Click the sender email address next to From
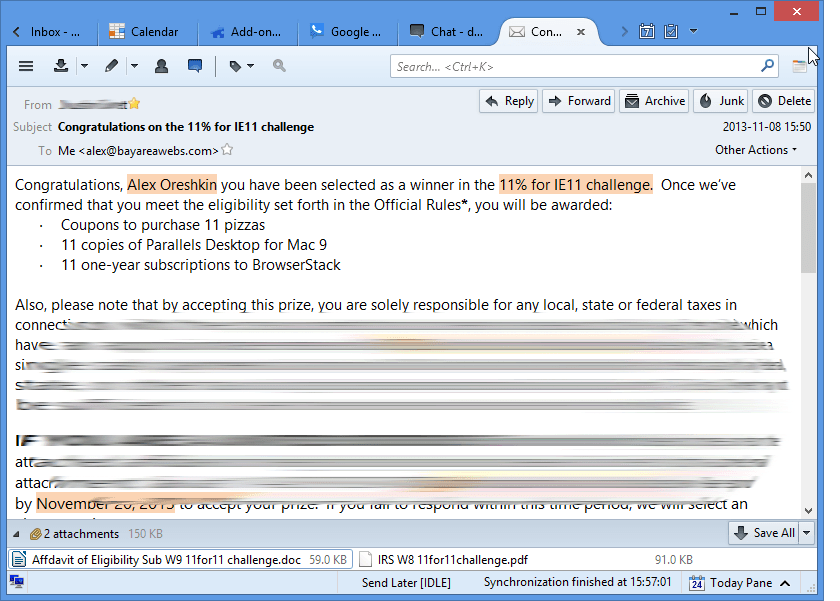 click(x=93, y=104)
